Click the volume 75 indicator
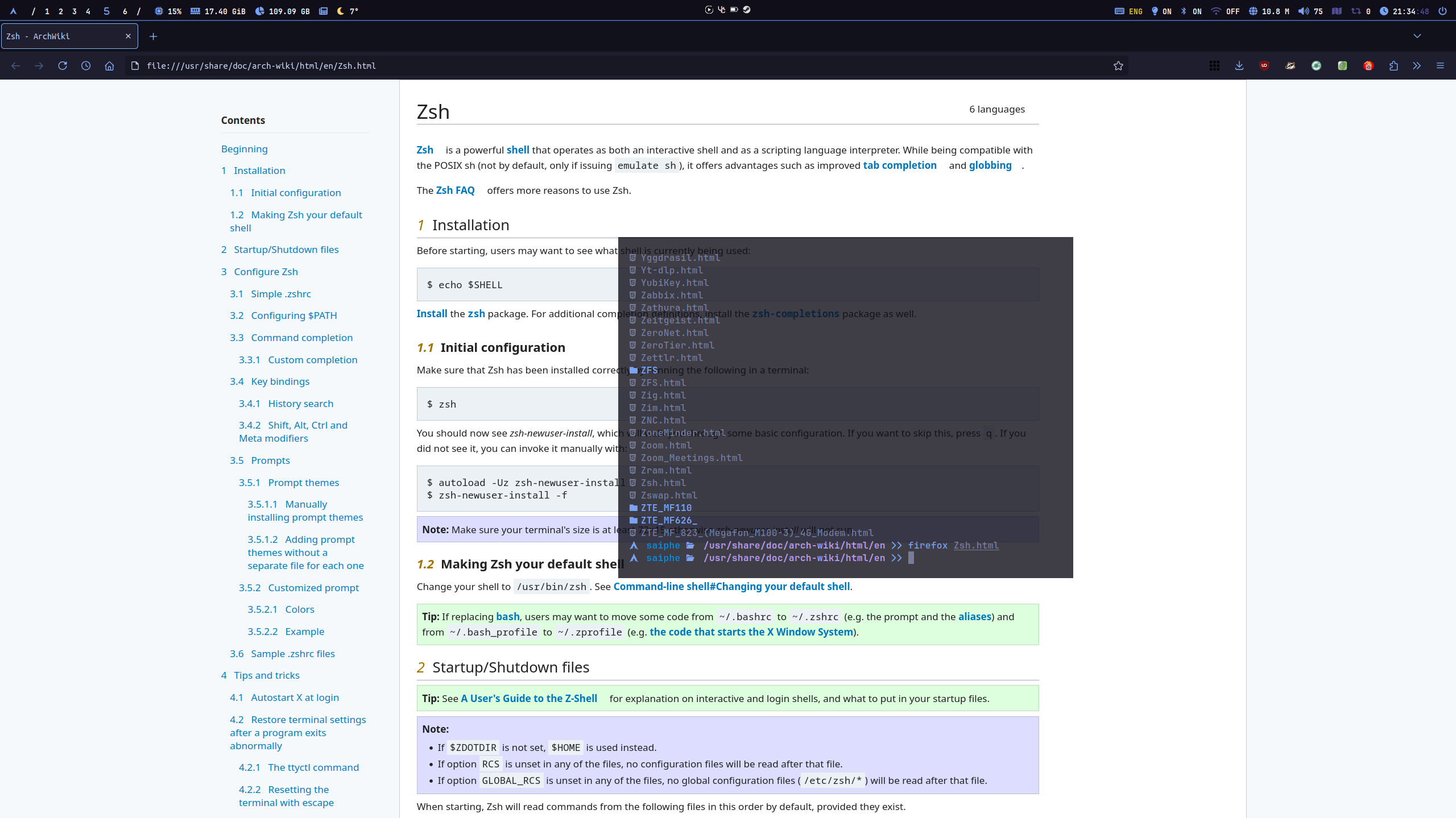This screenshot has width=1456, height=818. [x=1311, y=11]
